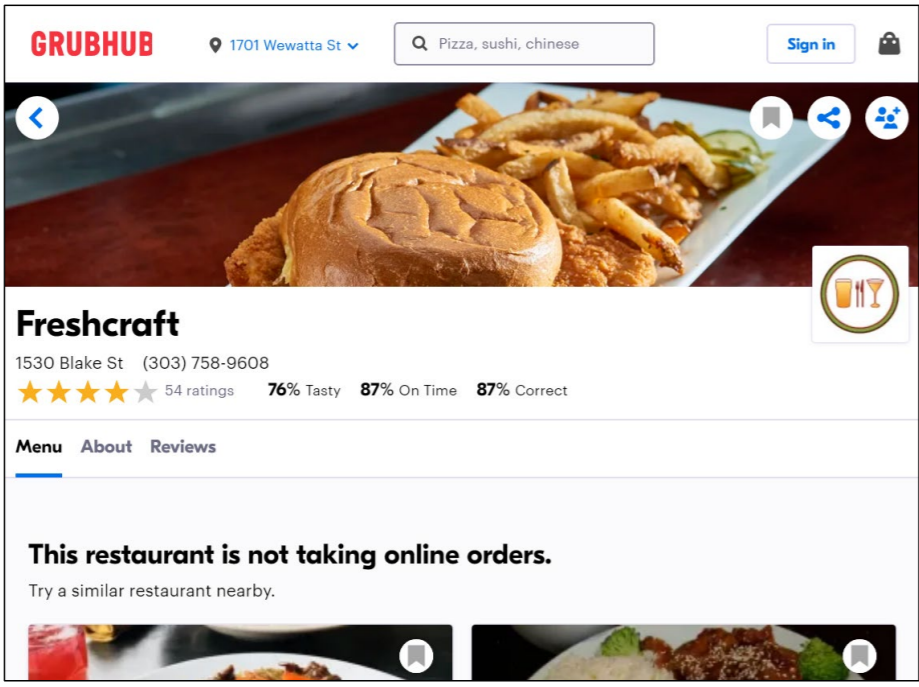Expand the 1701 Wewatta St address dropdown
This screenshot has width=919, height=687.
click(285, 45)
